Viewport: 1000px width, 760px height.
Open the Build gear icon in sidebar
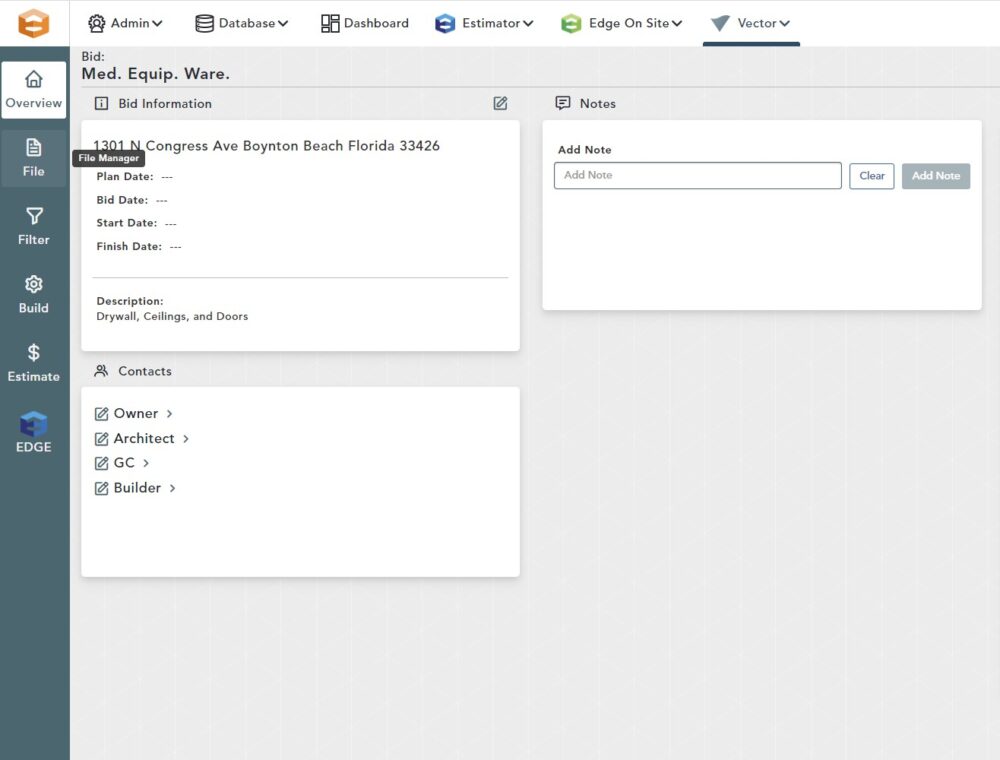(34, 284)
